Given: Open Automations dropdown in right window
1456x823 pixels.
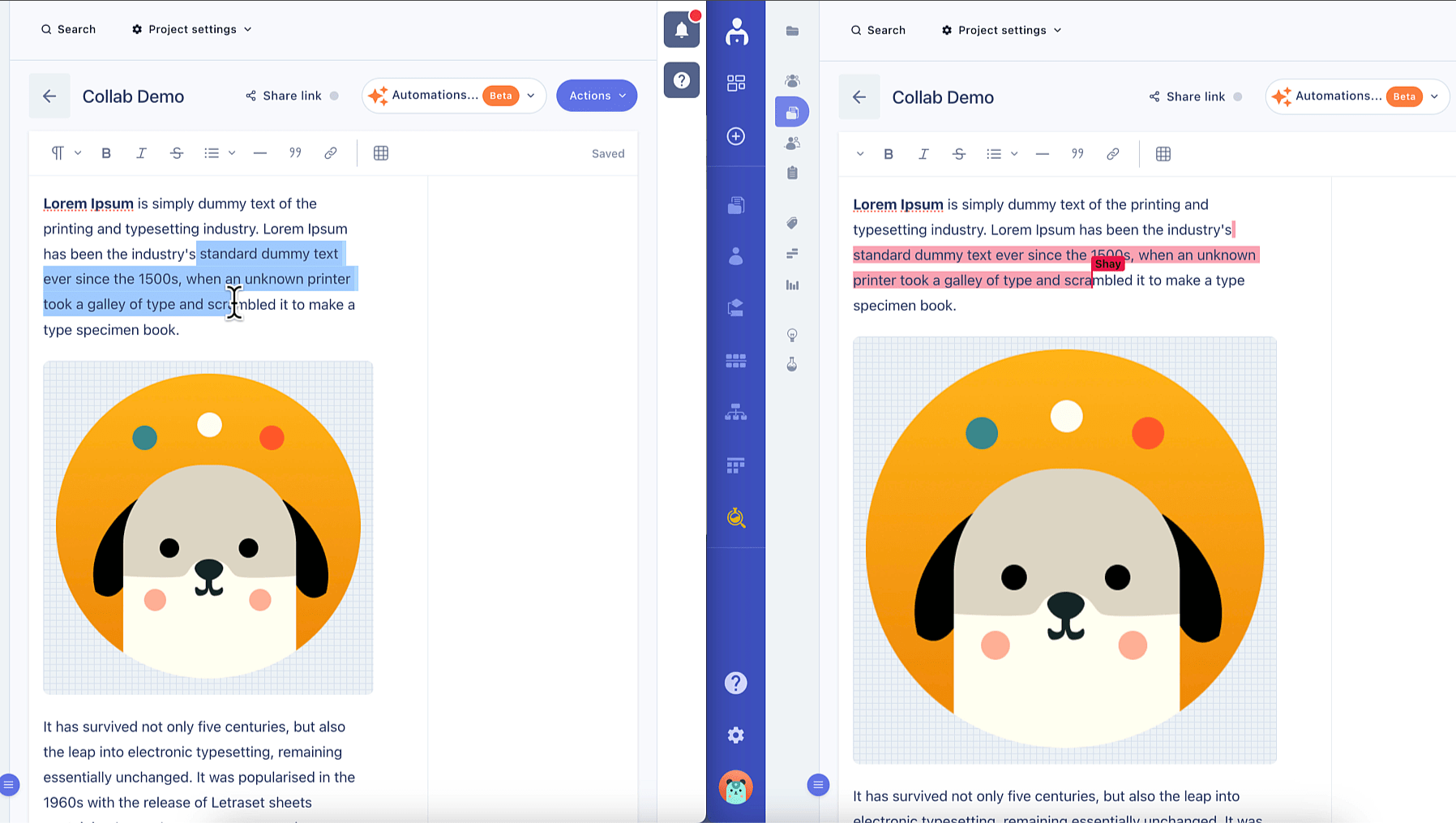Looking at the screenshot, I should point(1357,96).
